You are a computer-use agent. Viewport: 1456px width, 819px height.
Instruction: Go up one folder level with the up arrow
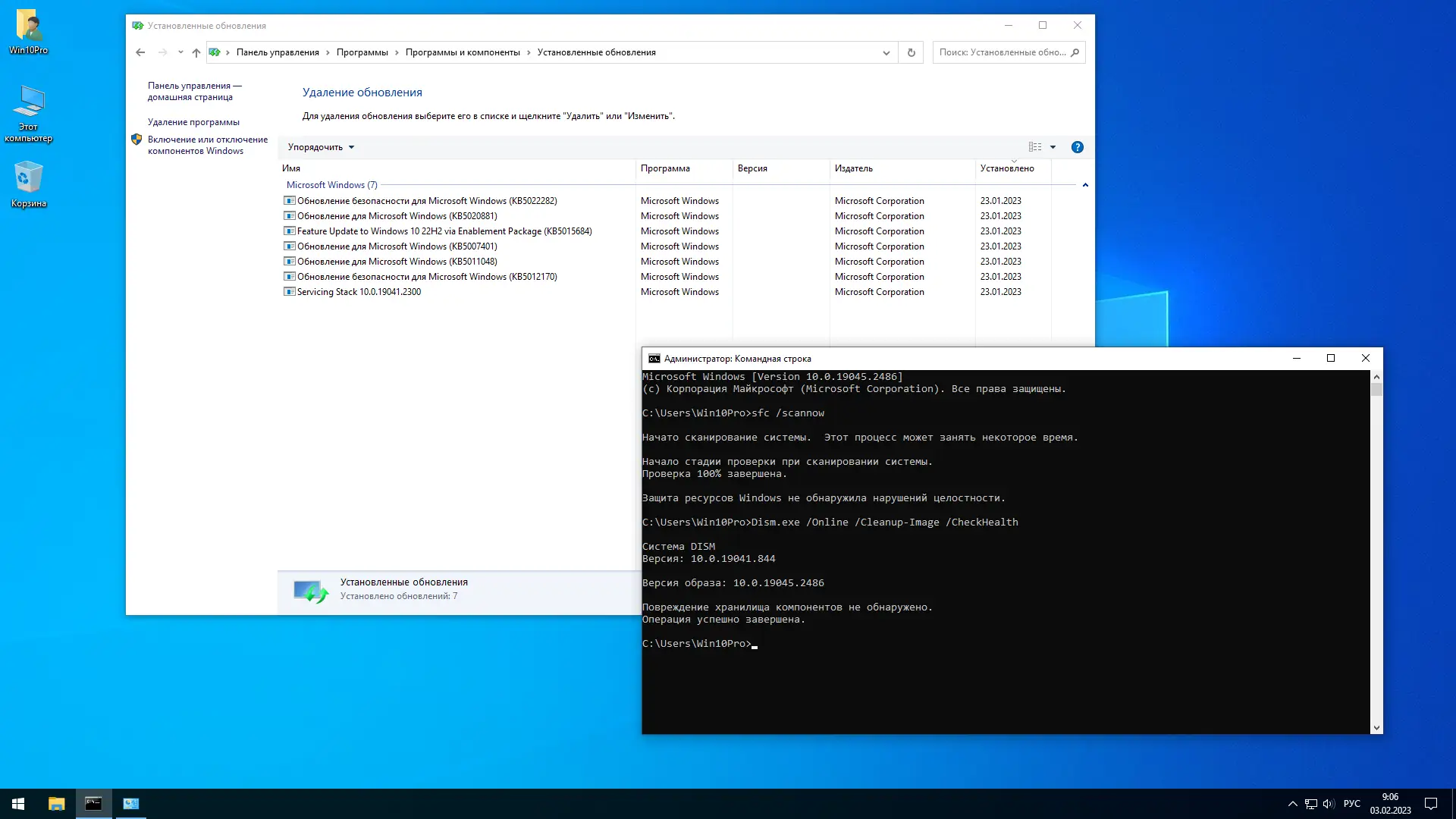coord(196,52)
